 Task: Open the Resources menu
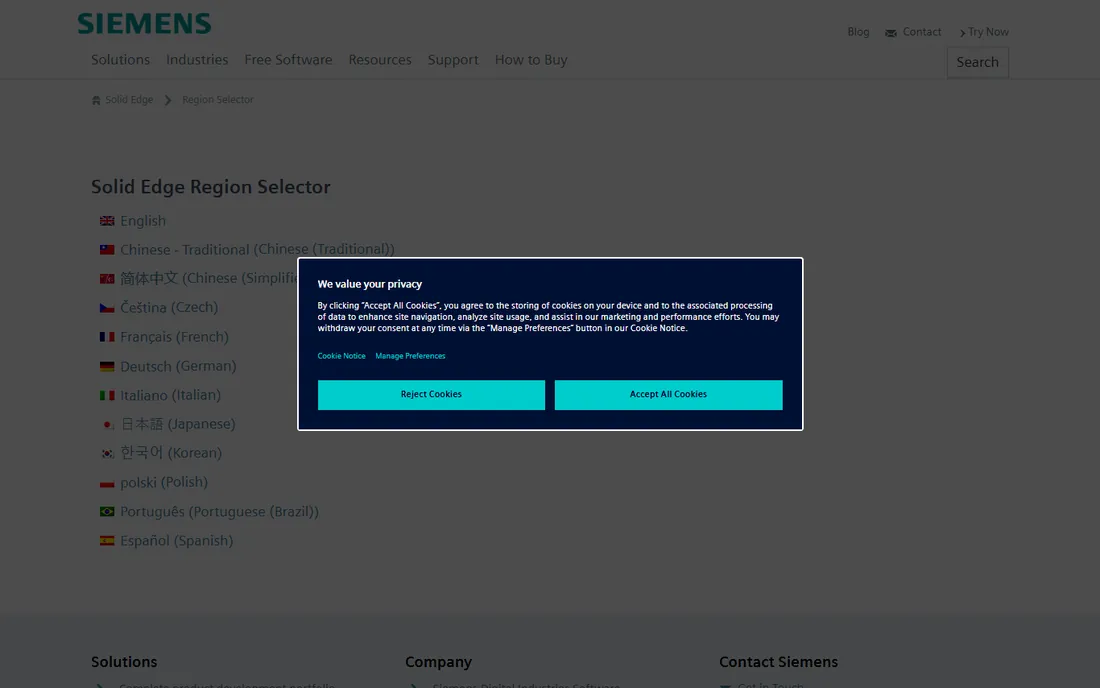pyautogui.click(x=380, y=60)
